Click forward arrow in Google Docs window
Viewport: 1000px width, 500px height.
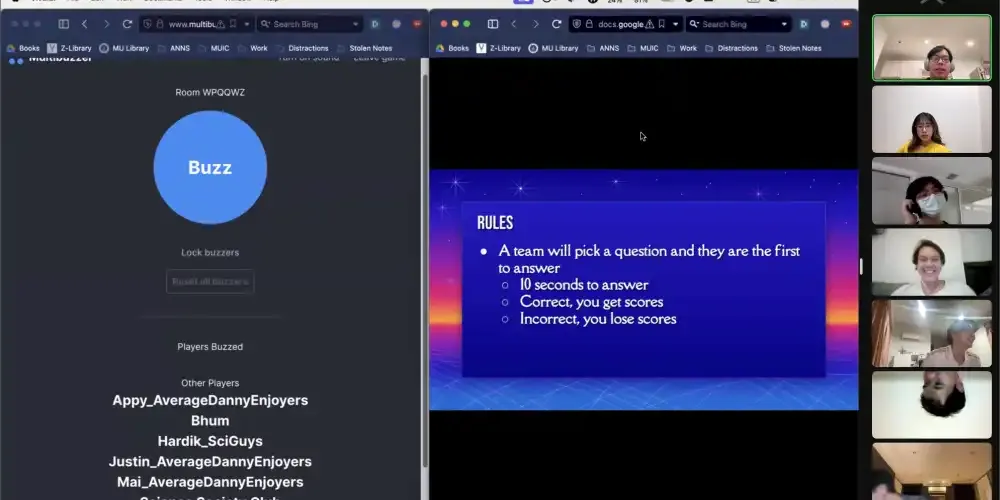click(x=535, y=24)
